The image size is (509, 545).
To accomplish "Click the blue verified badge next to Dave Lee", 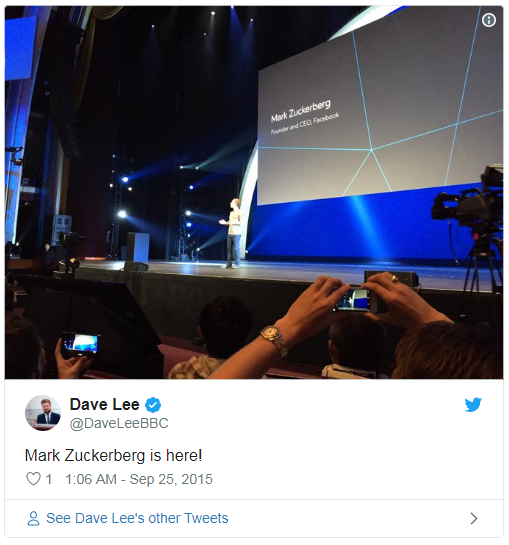I will tap(153, 405).
